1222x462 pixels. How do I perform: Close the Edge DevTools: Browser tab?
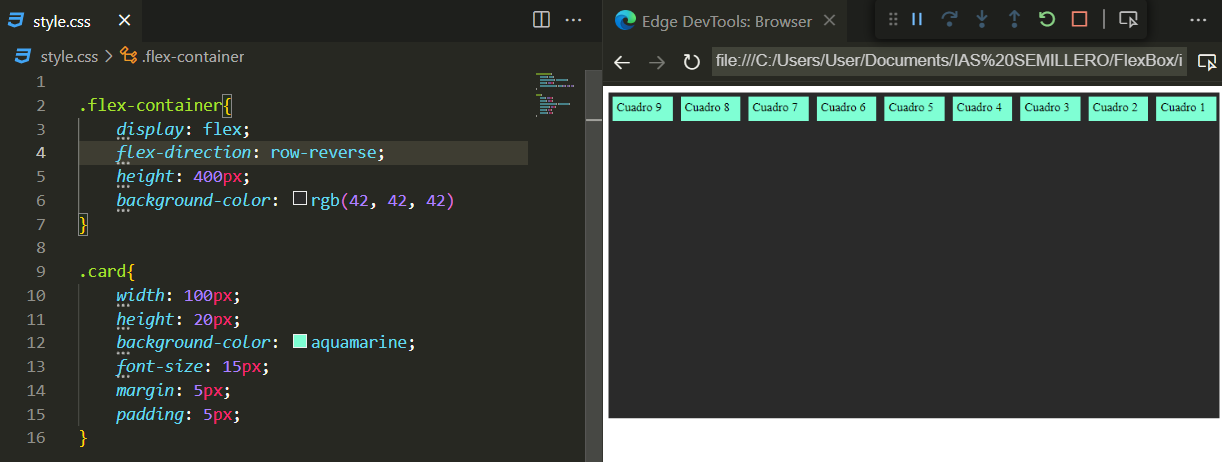829,20
